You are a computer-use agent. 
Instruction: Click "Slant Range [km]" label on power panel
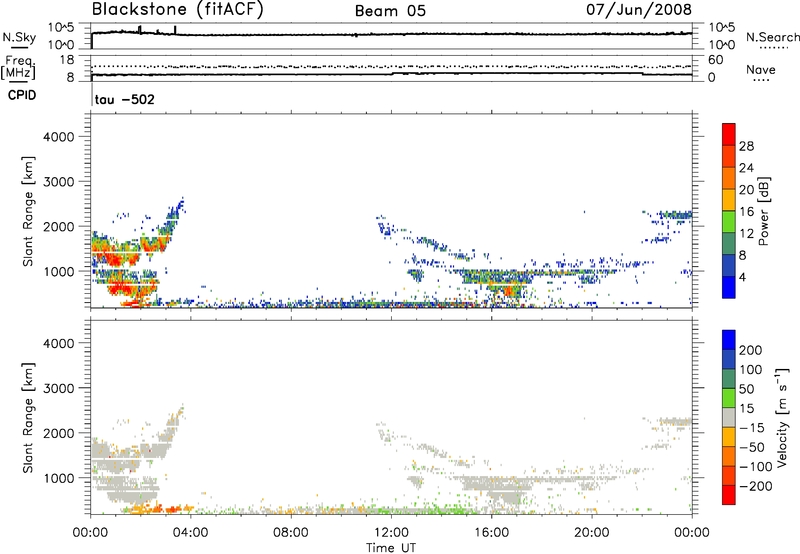tap(28, 211)
